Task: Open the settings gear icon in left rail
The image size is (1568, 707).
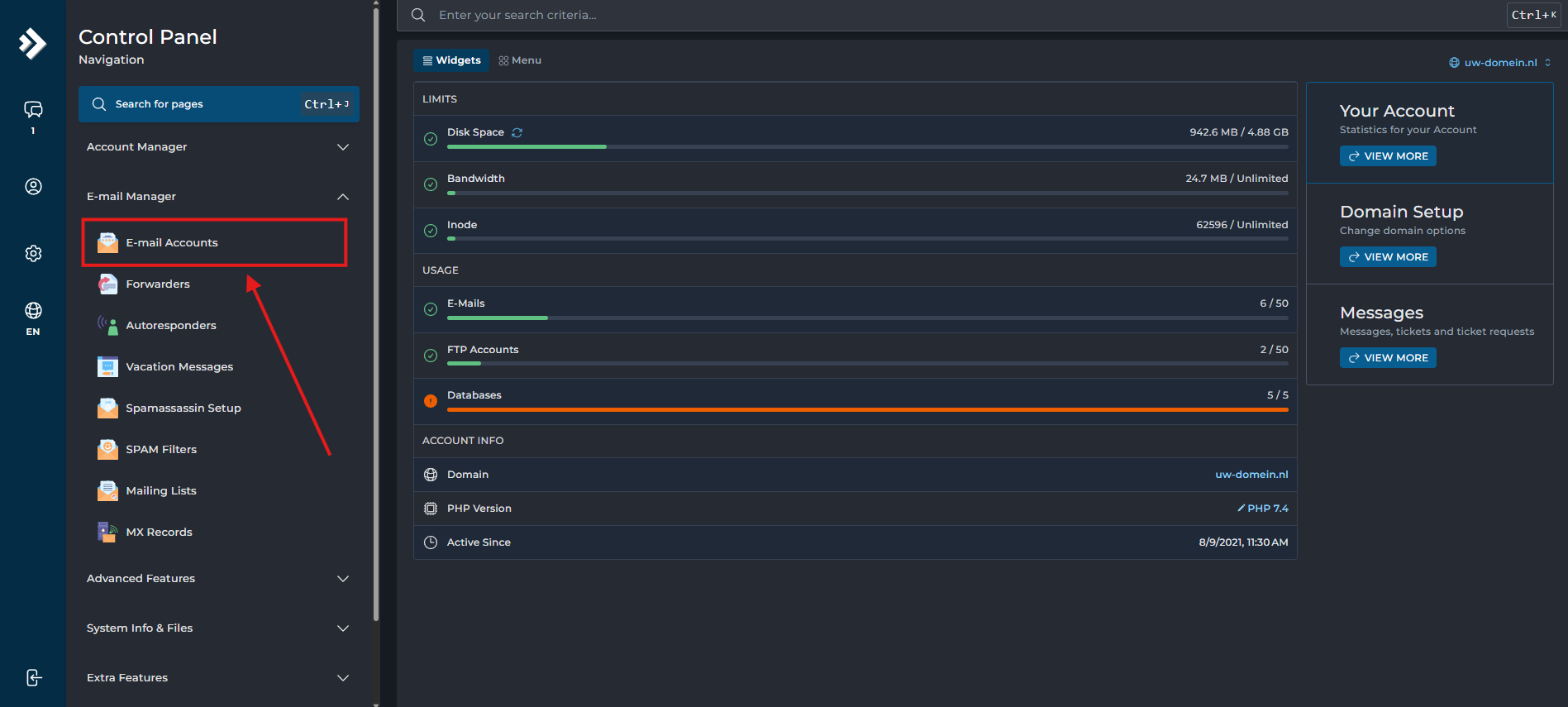Action: click(33, 253)
